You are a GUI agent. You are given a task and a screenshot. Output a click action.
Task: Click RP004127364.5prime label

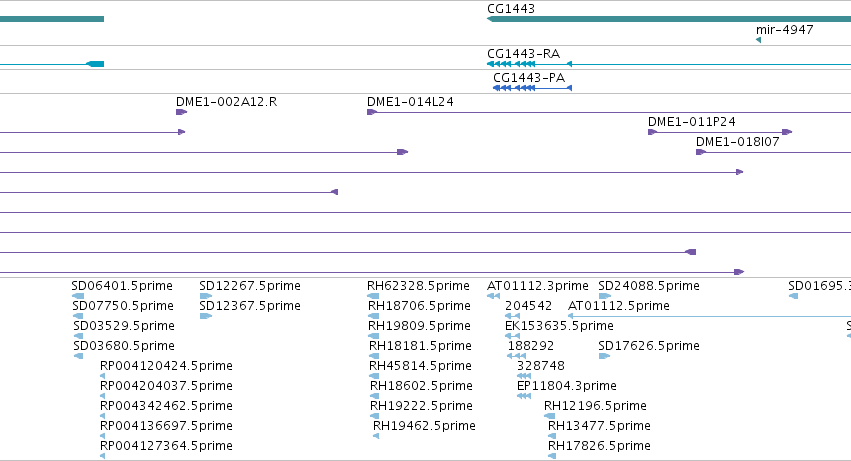point(166,446)
